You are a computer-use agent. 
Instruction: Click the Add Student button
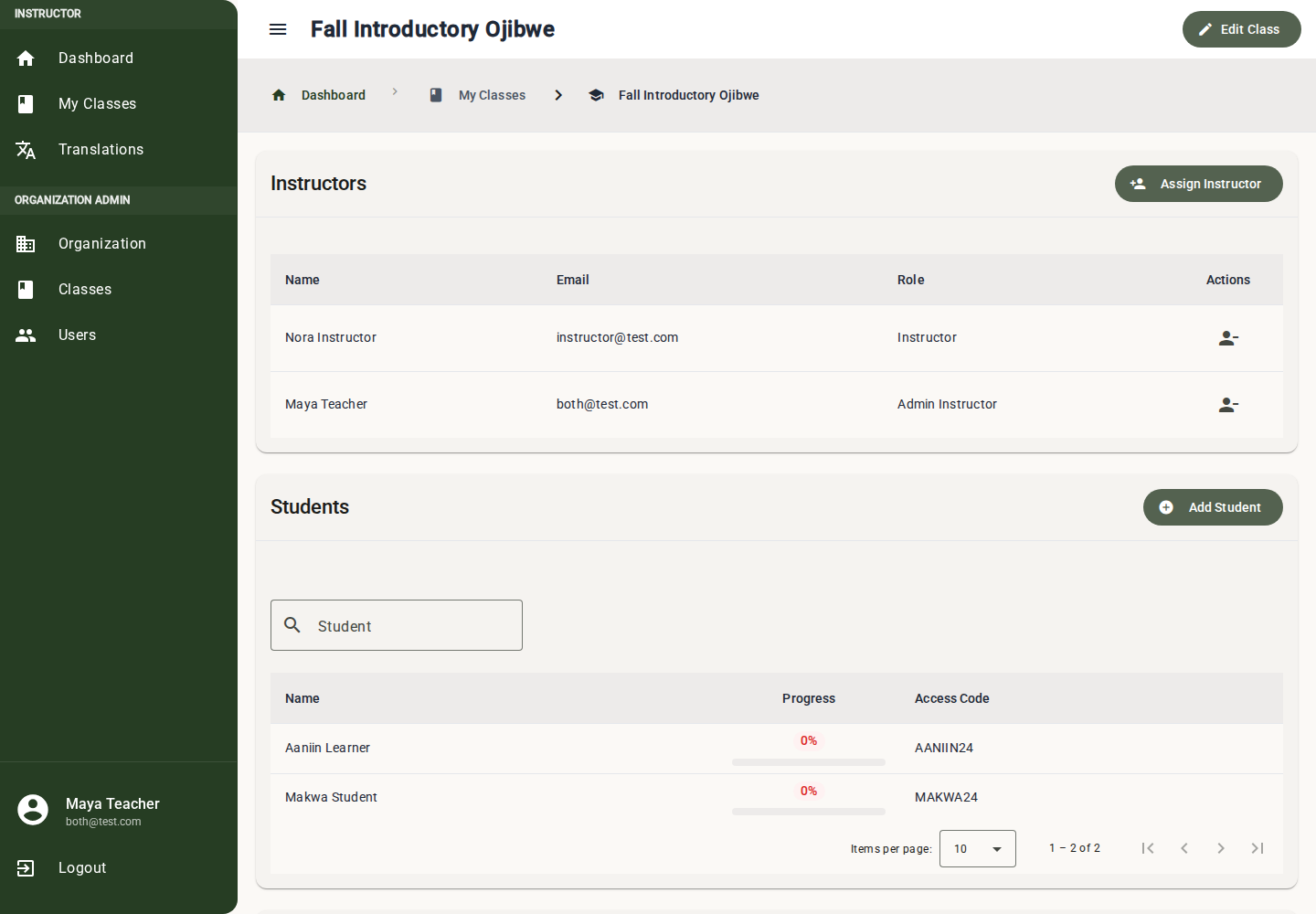1213,507
